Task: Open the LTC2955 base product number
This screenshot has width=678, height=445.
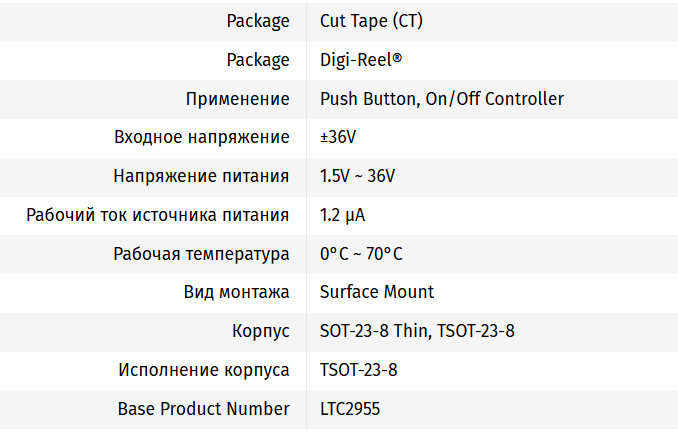Action: (350, 409)
